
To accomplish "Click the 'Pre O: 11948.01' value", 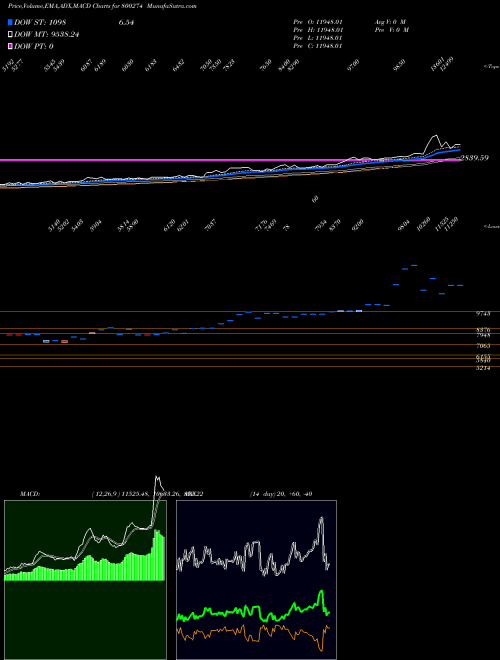I will 319,22.
